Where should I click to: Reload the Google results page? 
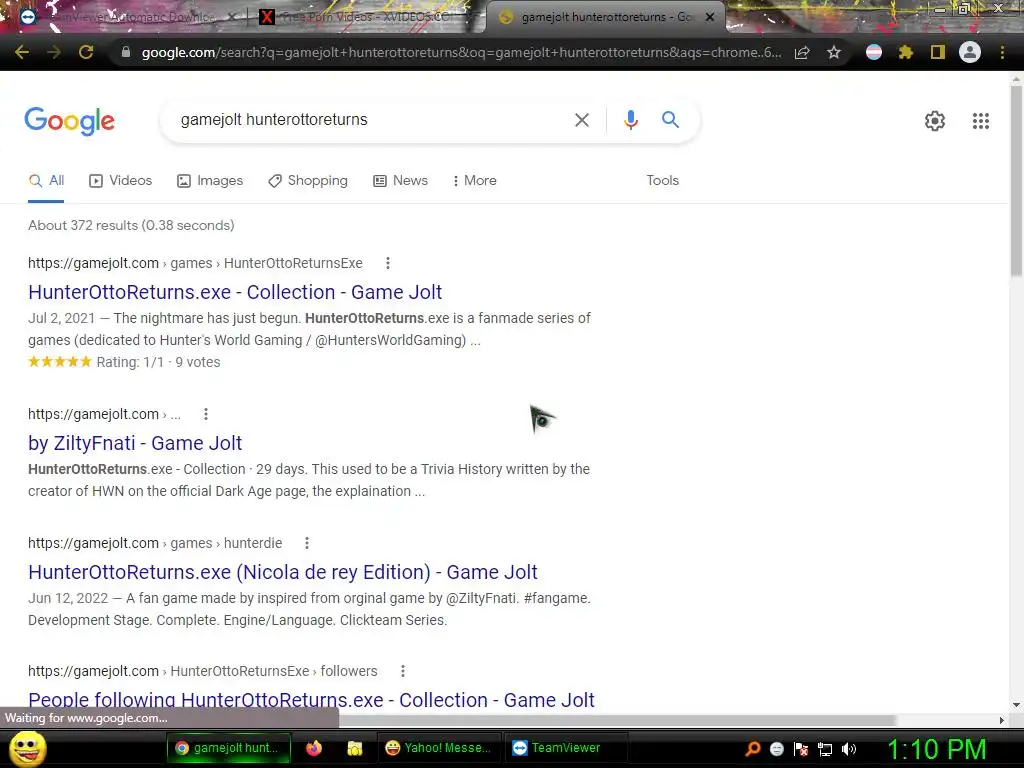pos(86,52)
